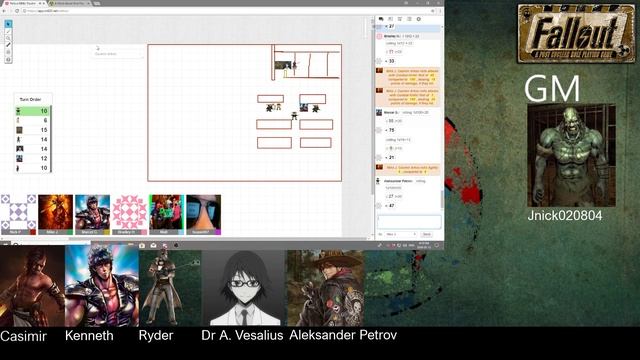Pick the Zoom magnifier tool in the toolbar
The width and height of the screenshot is (640, 360).
pos(8,38)
